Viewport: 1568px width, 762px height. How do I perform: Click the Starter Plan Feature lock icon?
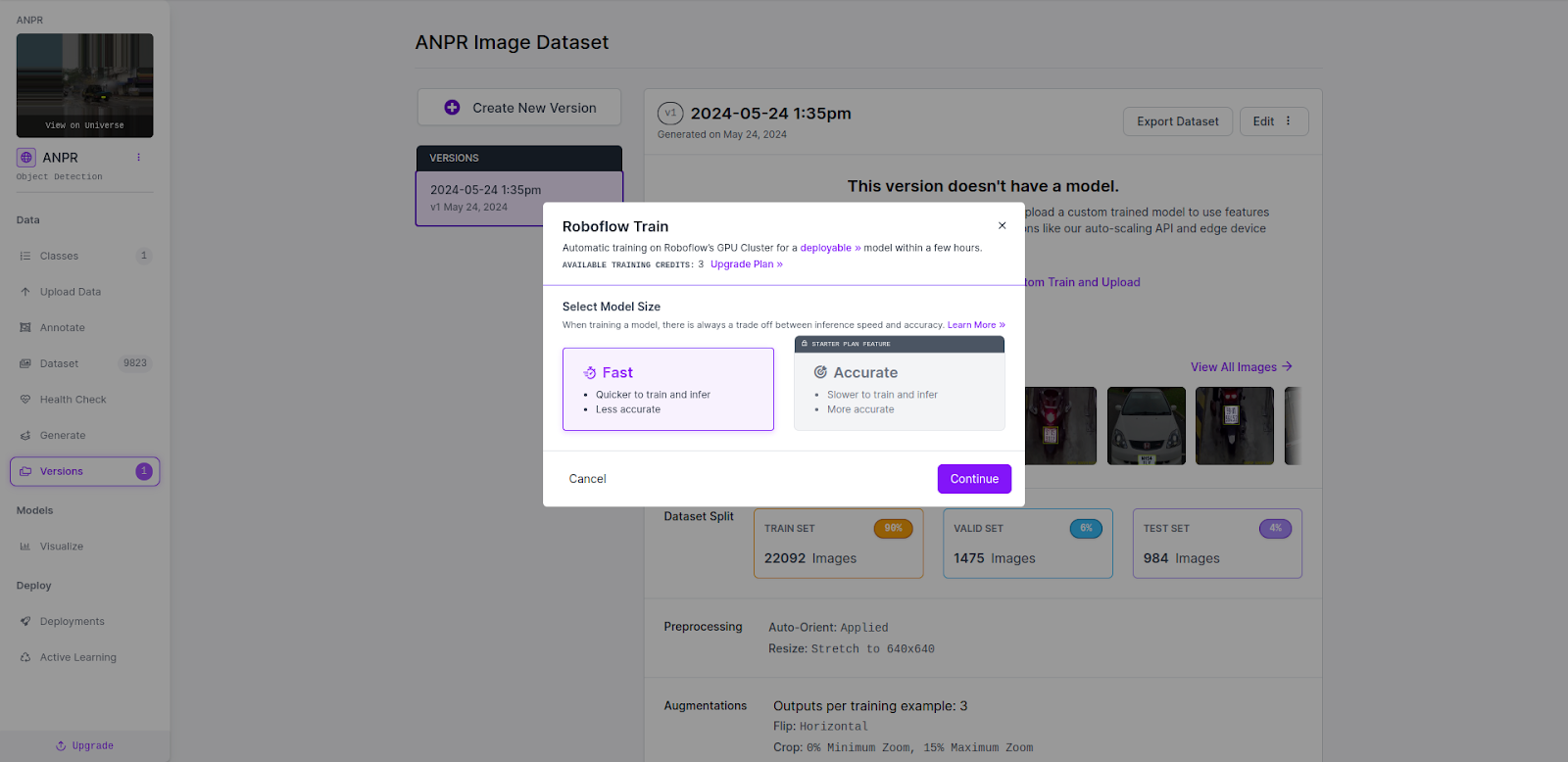coord(805,344)
